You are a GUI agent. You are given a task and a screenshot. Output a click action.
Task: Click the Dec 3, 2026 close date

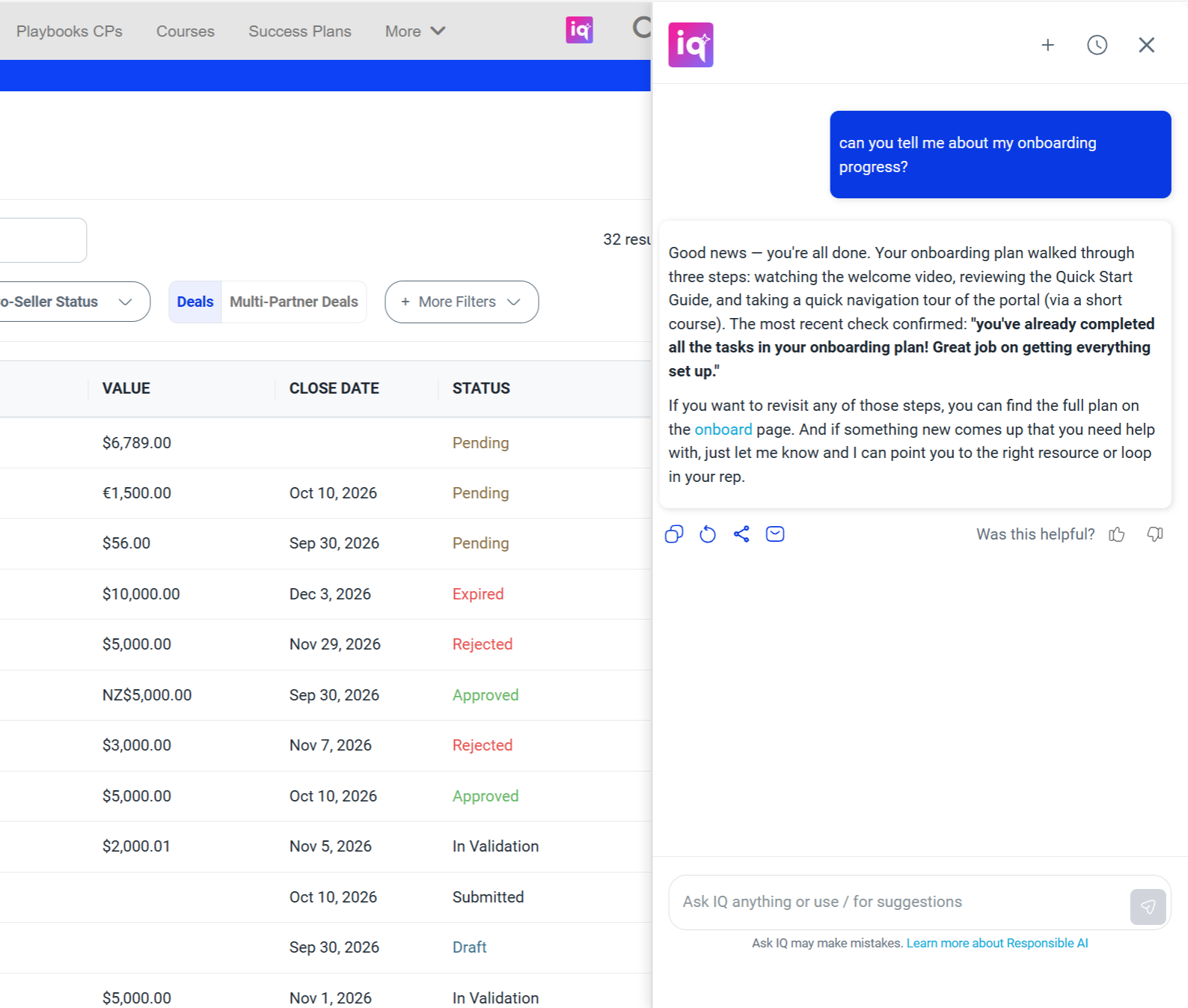click(x=330, y=594)
